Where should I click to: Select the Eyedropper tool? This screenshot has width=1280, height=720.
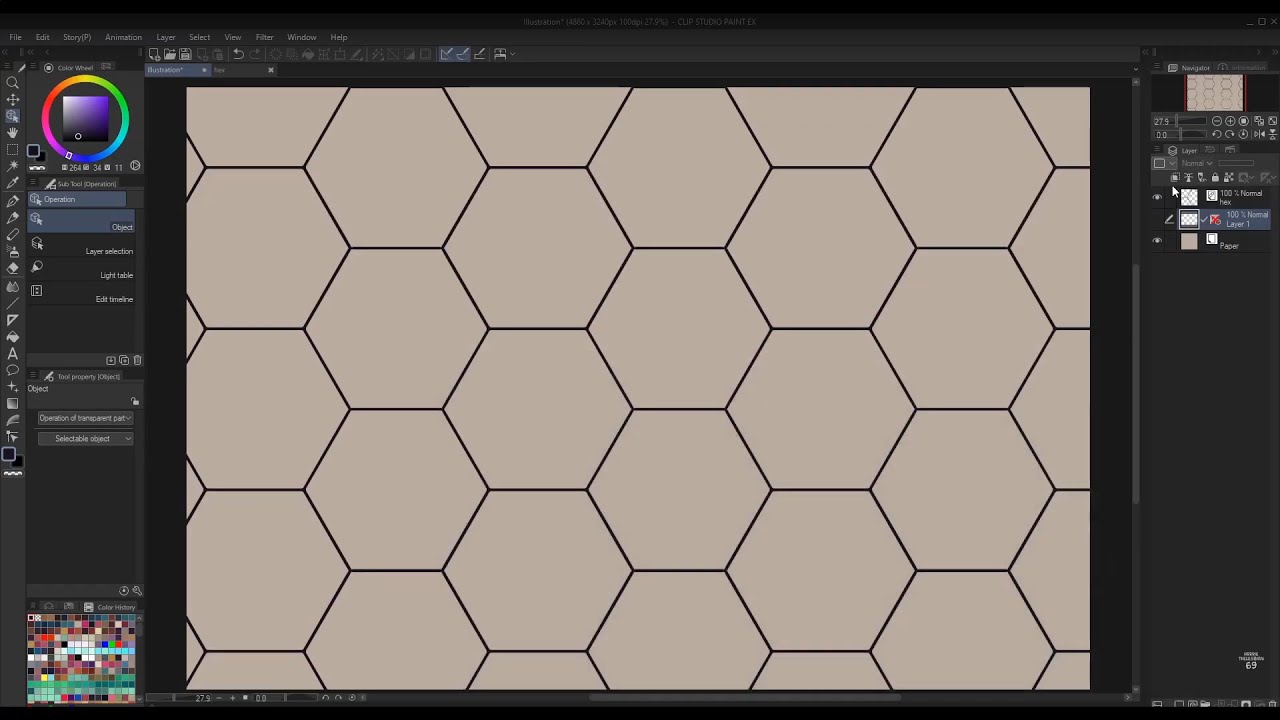point(12,183)
